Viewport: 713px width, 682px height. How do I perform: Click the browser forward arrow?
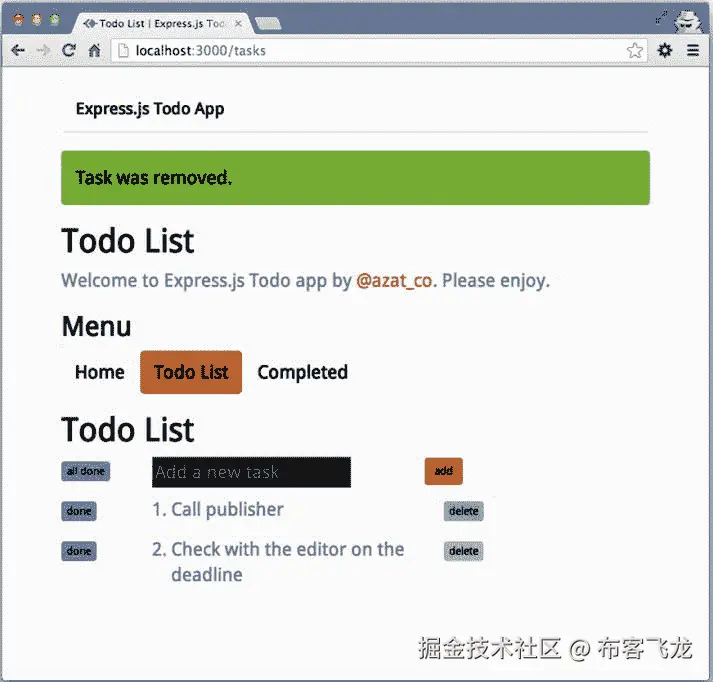43,50
